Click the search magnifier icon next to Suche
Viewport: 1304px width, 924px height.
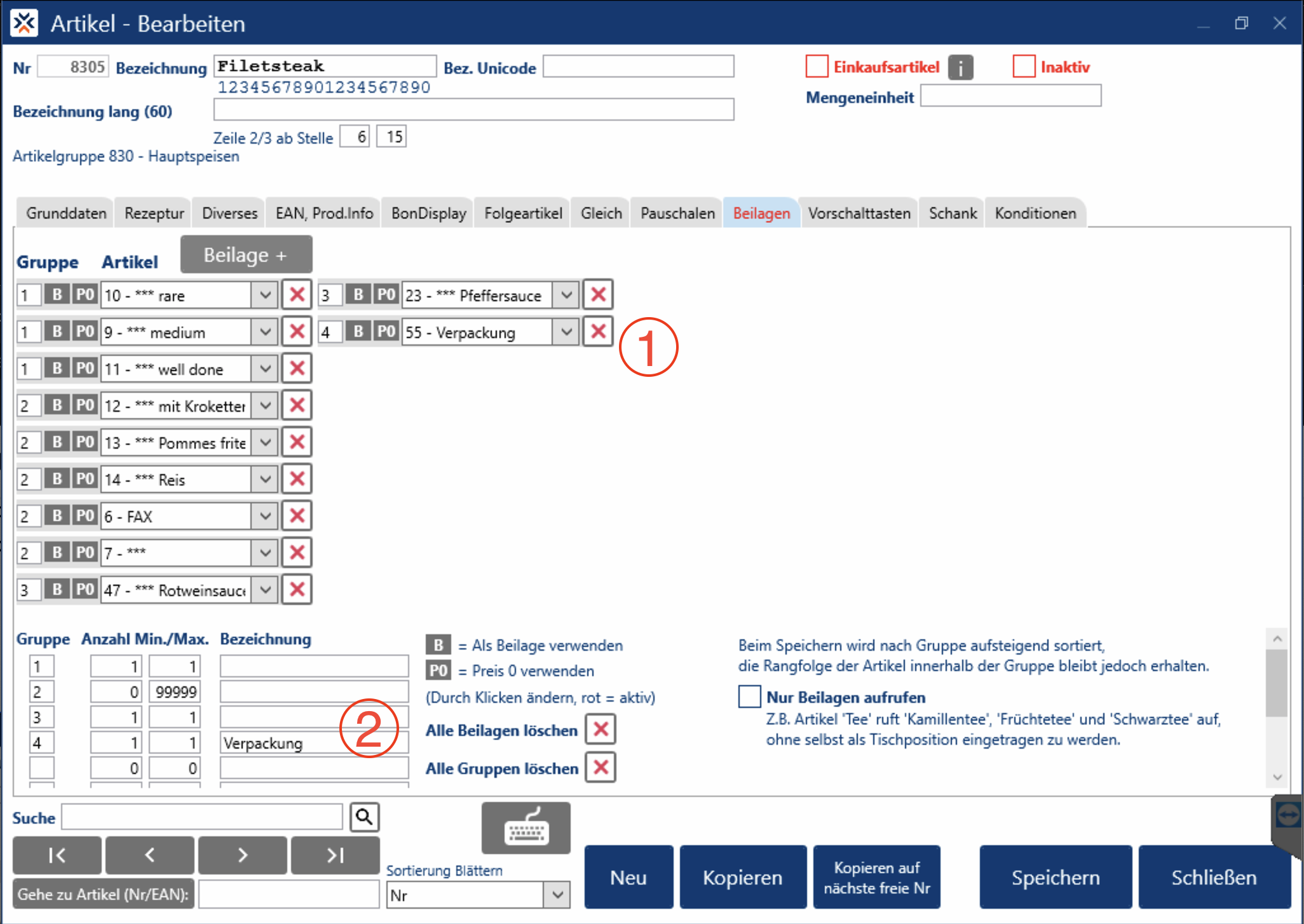click(x=364, y=816)
